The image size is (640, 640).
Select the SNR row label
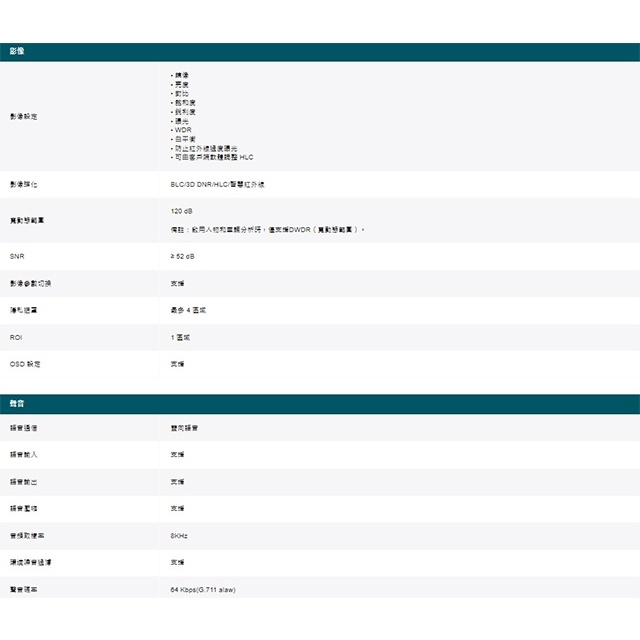[x=16, y=257]
